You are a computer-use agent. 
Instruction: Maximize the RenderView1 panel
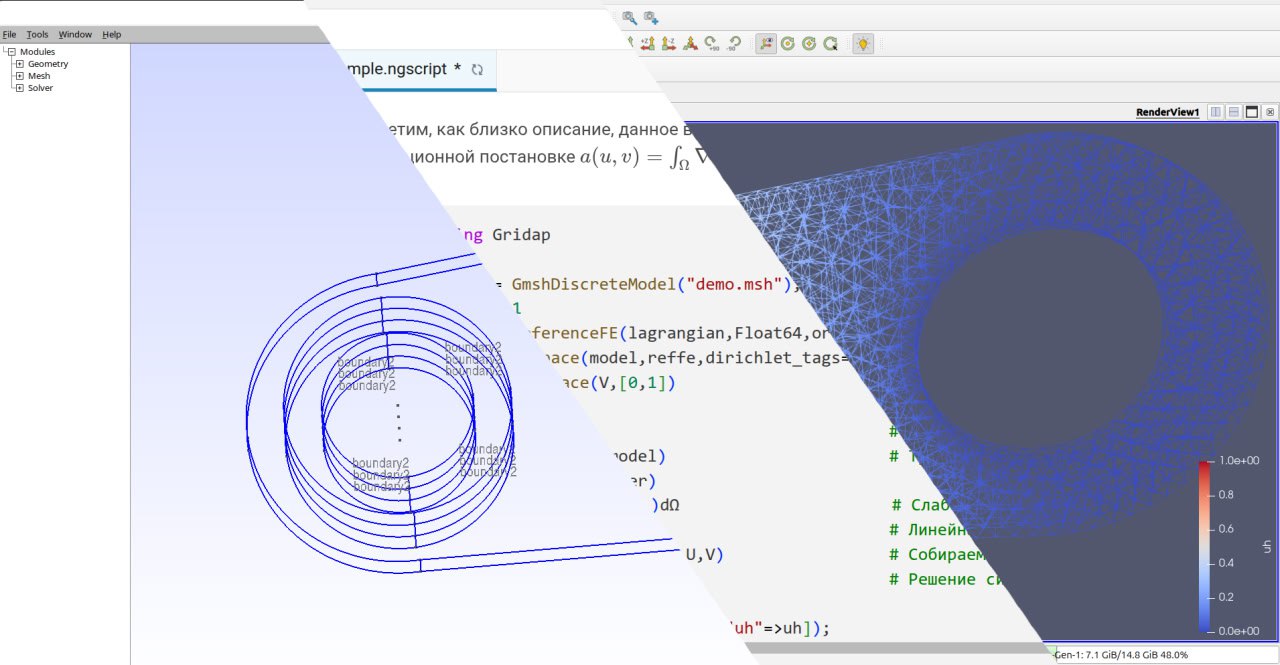[1251, 112]
